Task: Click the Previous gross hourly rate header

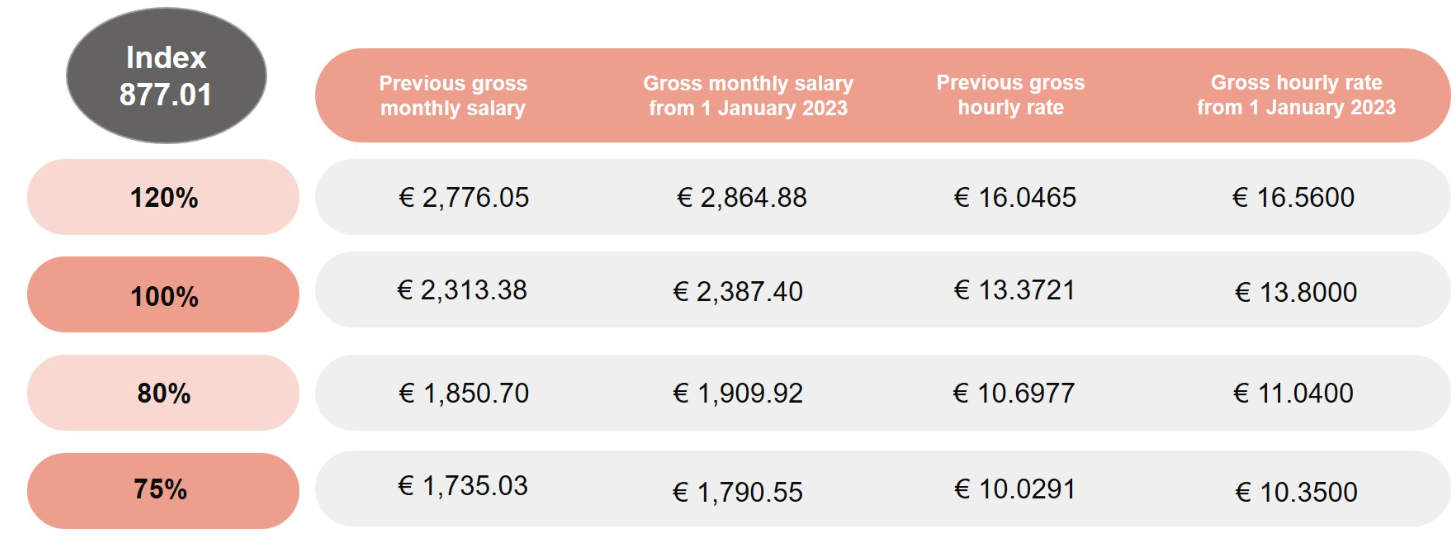Action: [x=1010, y=96]
